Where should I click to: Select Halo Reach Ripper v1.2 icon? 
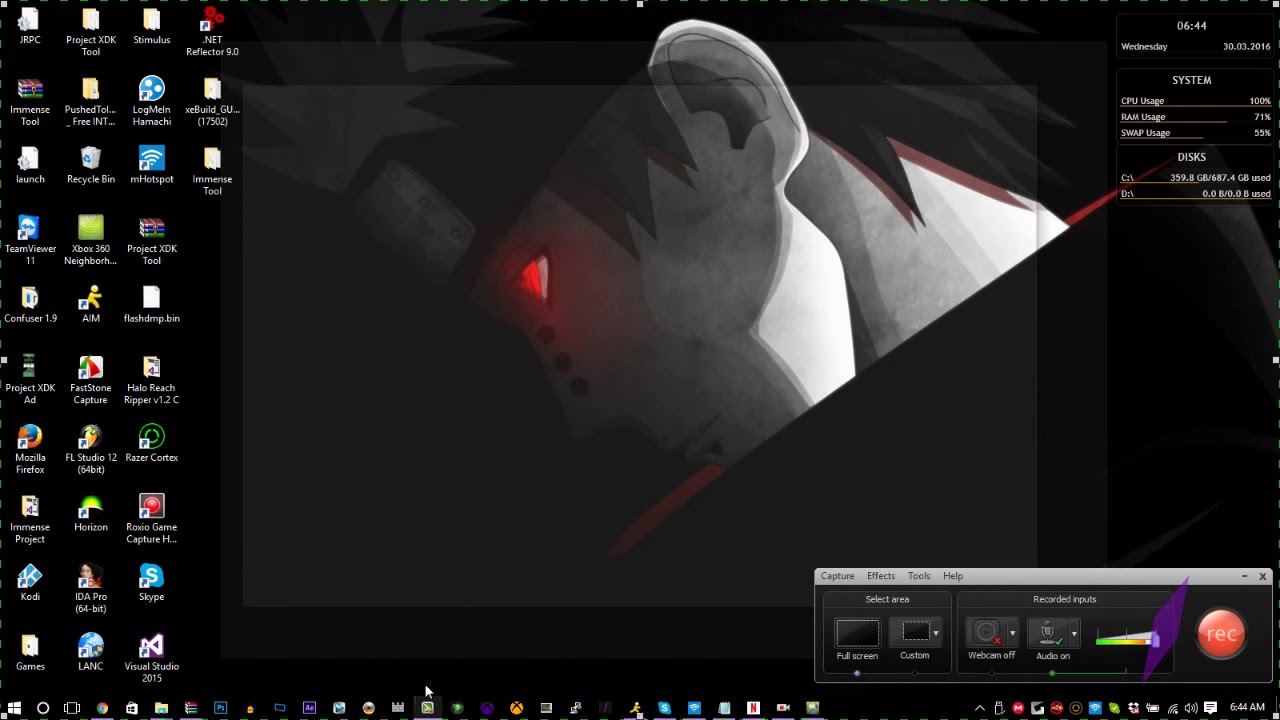click(151, 380)
